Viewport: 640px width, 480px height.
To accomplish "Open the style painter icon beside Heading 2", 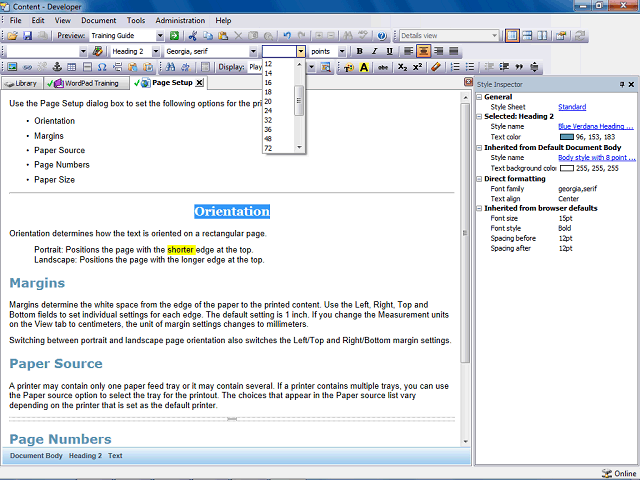I will click(x=98, y=51).
